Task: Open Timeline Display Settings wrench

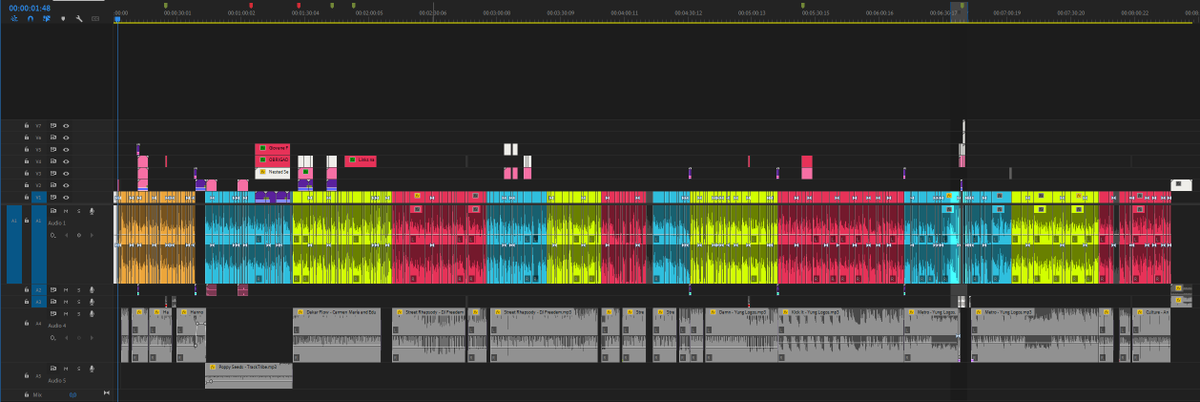Action: [79, 18]
